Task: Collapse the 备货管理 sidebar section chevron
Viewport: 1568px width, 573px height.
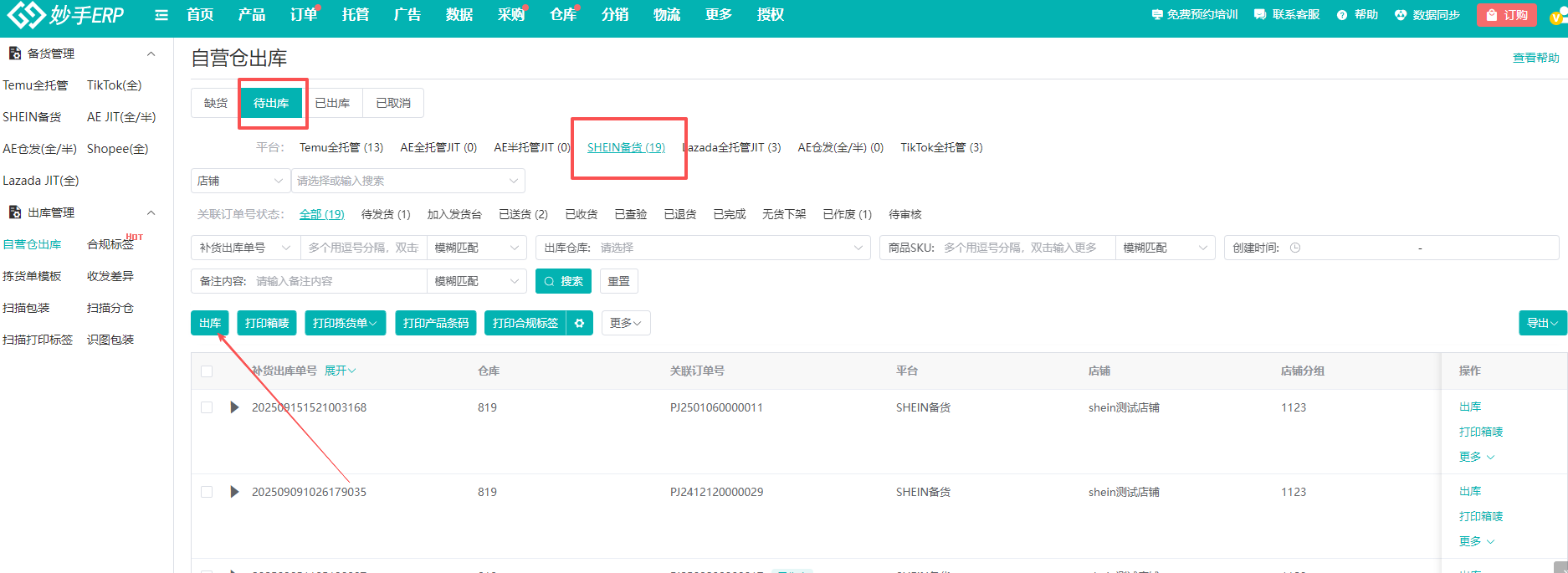Action: point(151,54)
